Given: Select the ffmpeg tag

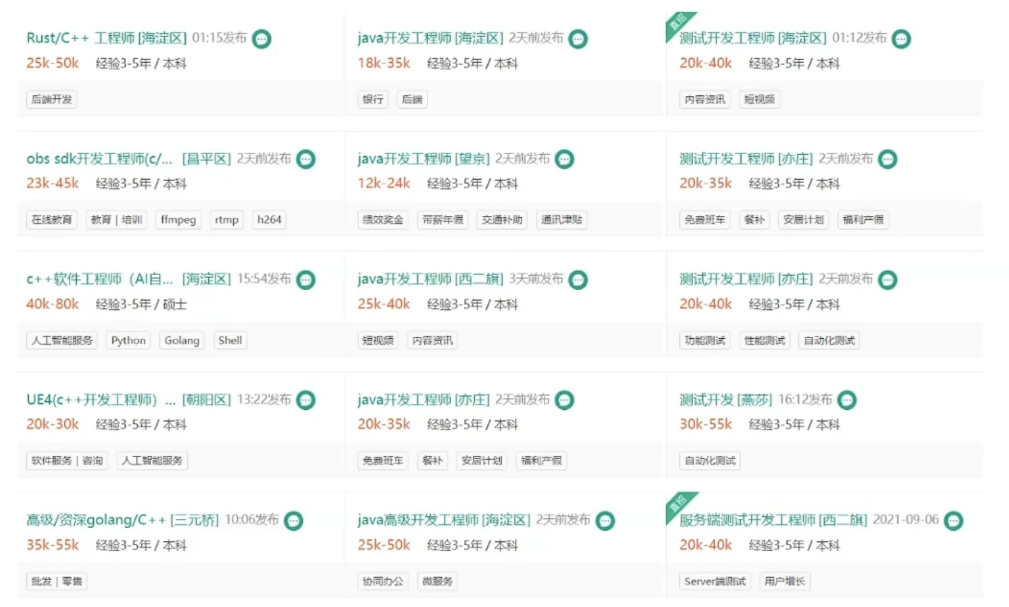Looking at the screenshot, I should [x=178, y=219].
